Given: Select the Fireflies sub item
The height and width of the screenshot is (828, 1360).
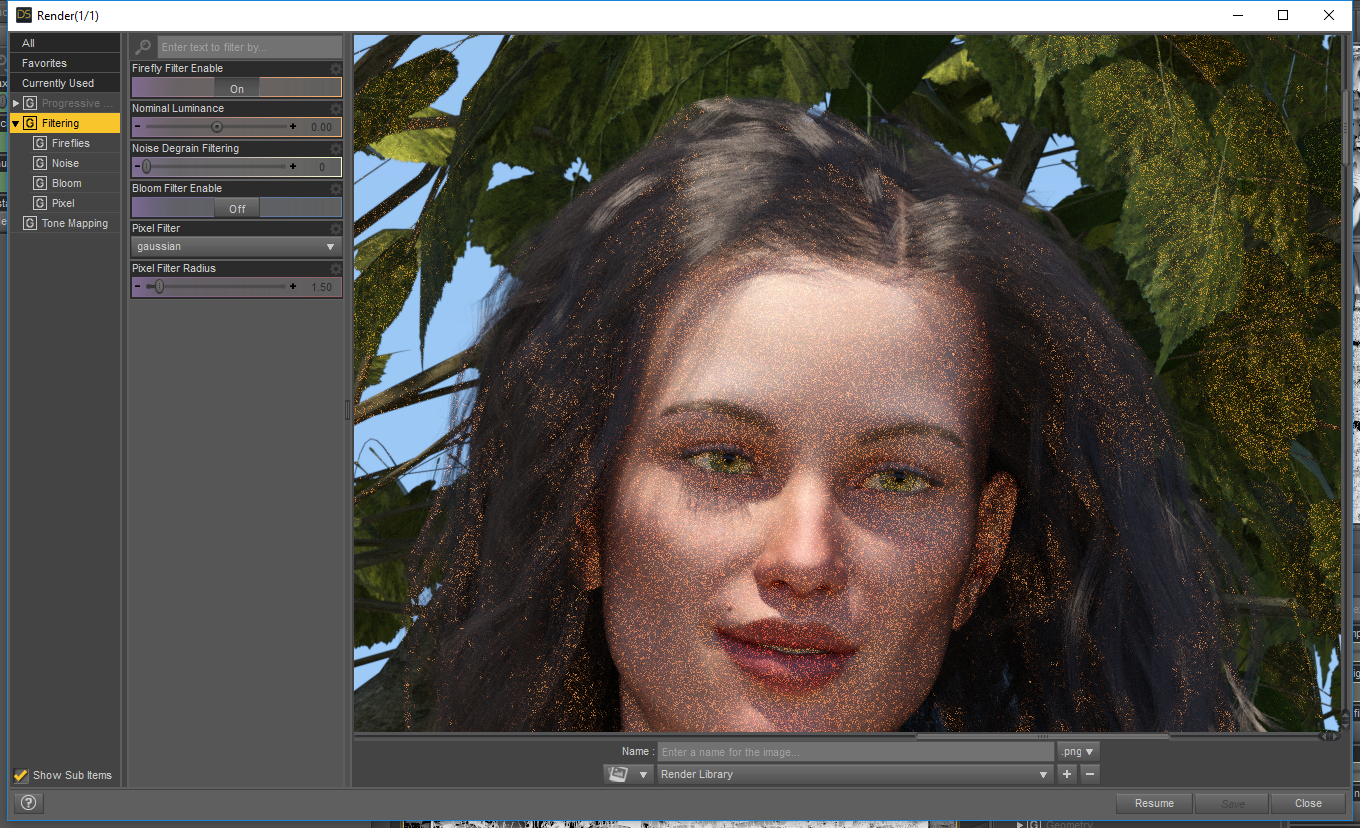Looking at the screenshot, I should click(x=71, y=143).
